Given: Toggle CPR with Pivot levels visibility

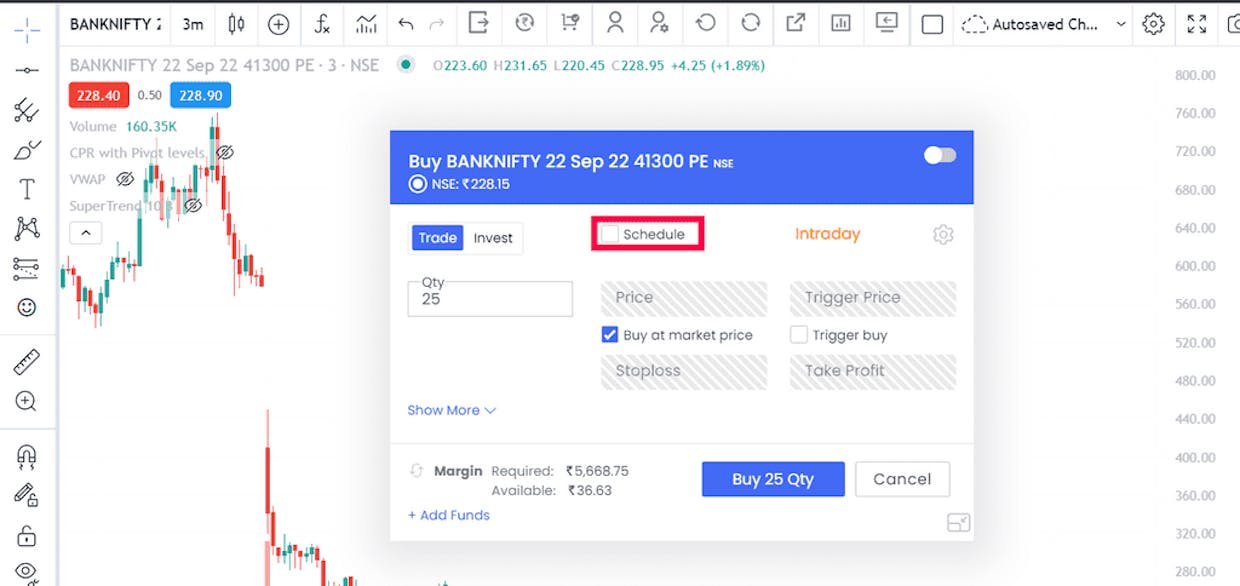Looking at the screenshot, I should click(224, 153).
